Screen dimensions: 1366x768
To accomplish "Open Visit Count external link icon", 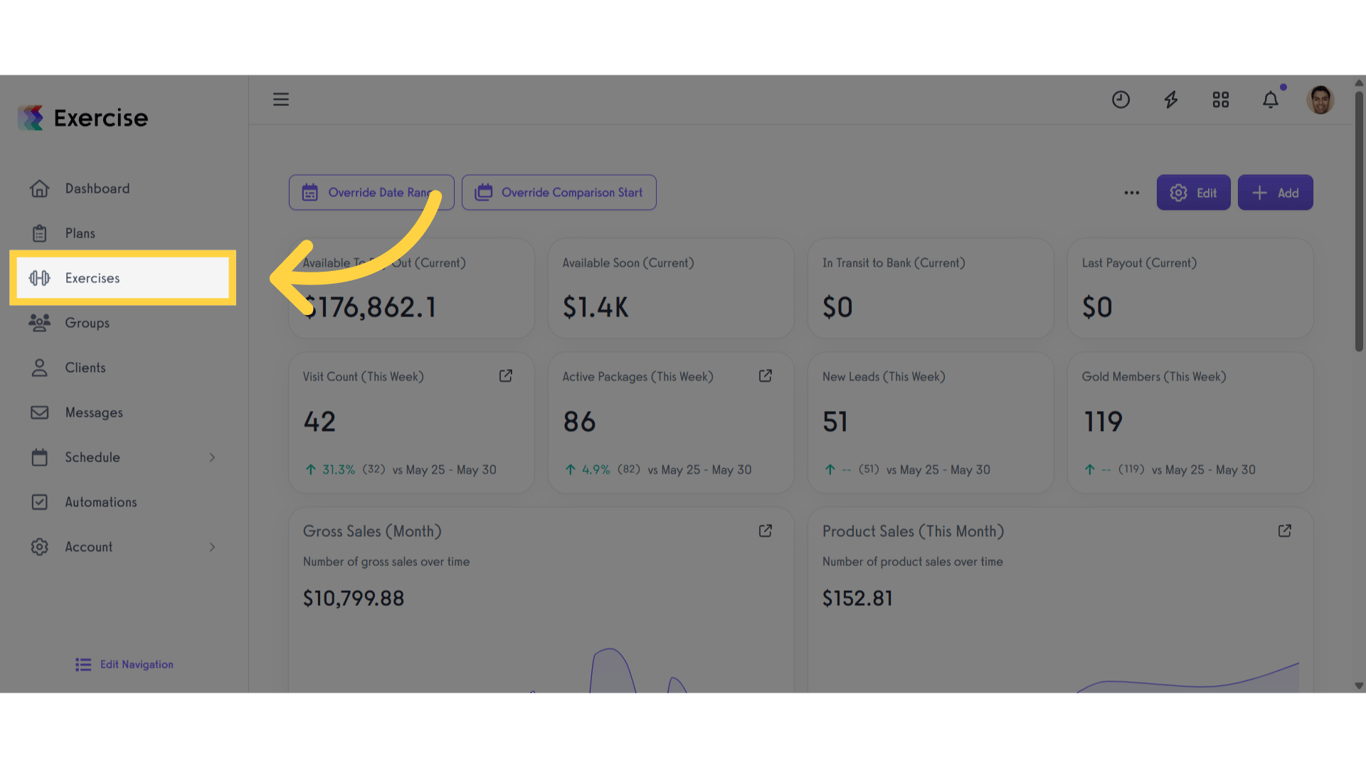I will pos(506,376).
